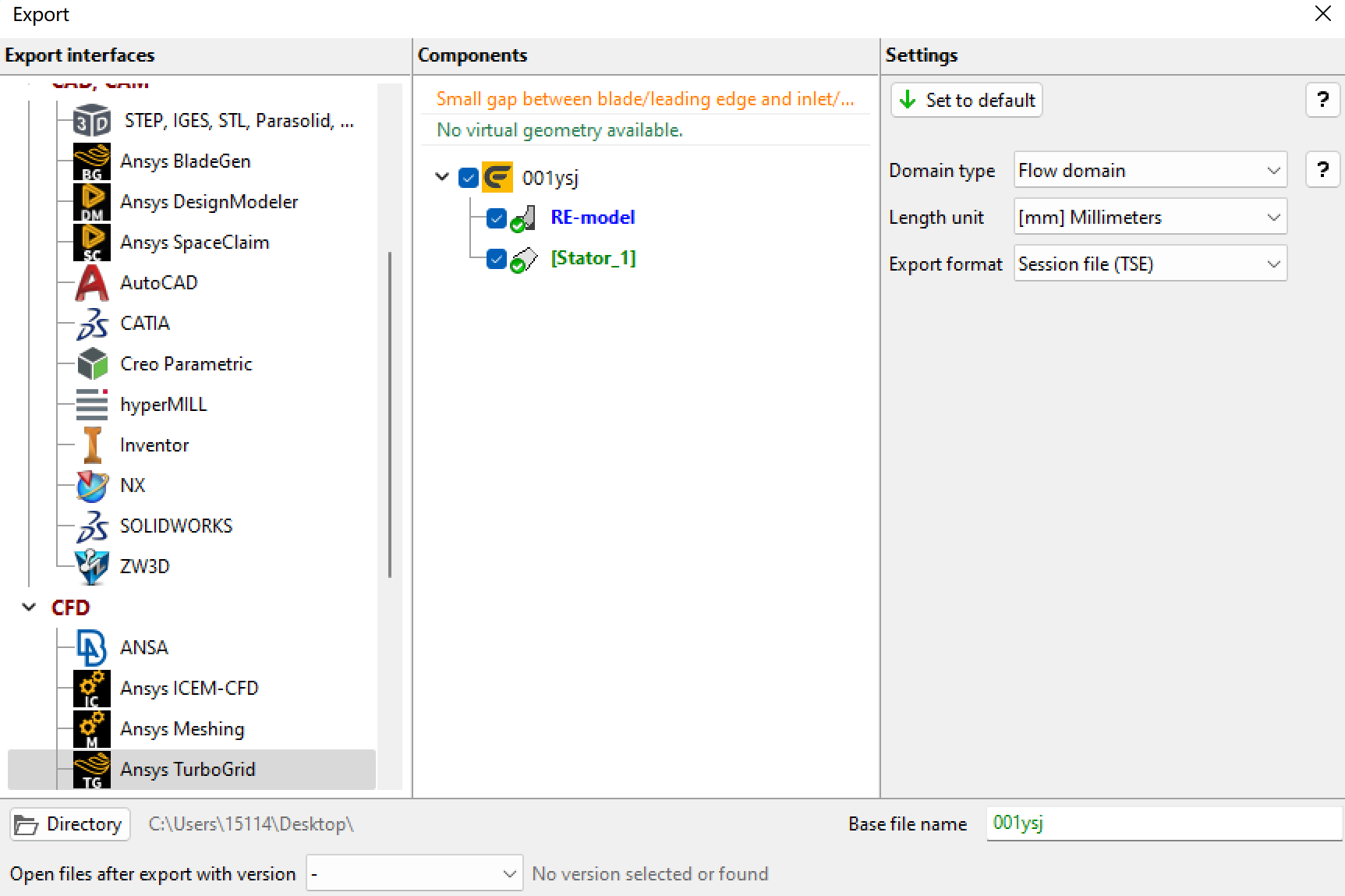Select Ansys DesignModeler export interface
This screenshot has width=1345, height=896.
click(209, 202)
